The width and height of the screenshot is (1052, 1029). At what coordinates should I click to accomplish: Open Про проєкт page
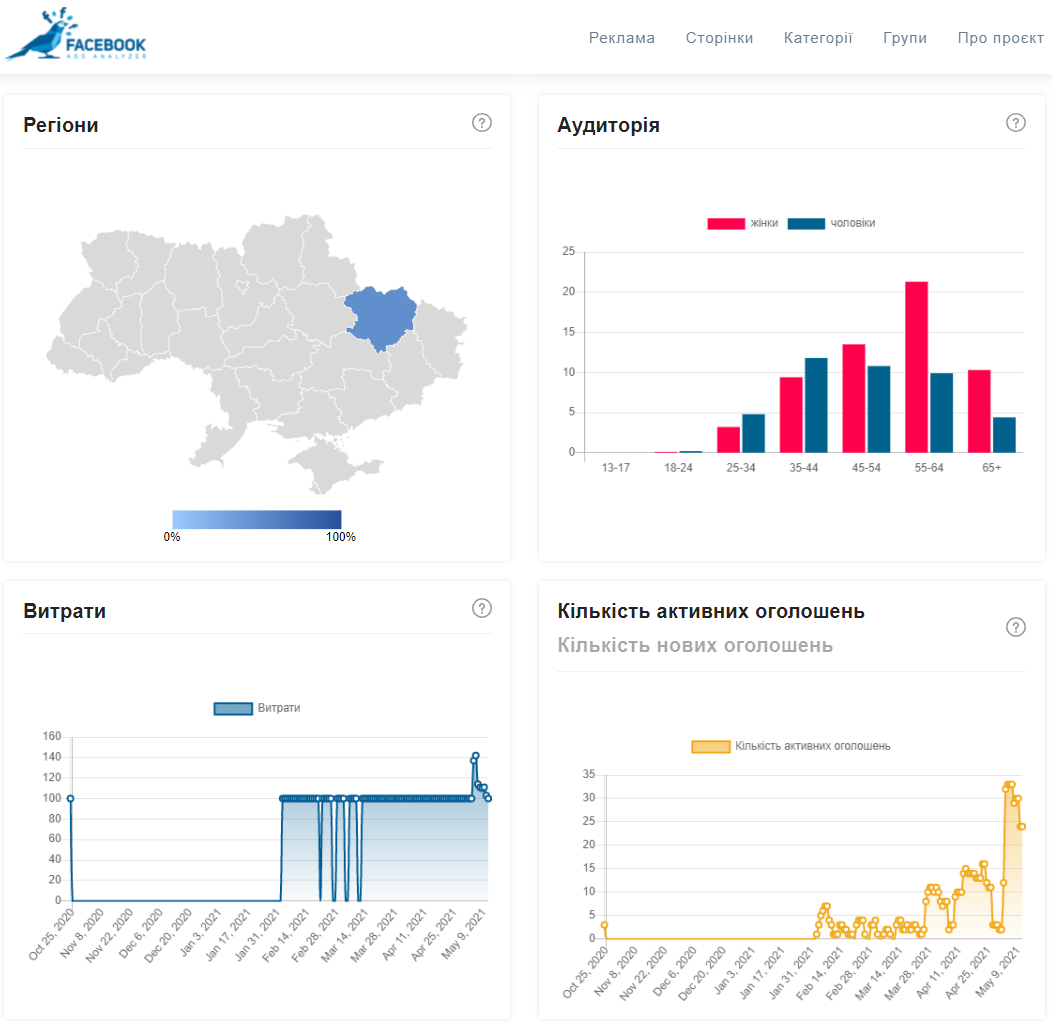[x=1000, y=38]
